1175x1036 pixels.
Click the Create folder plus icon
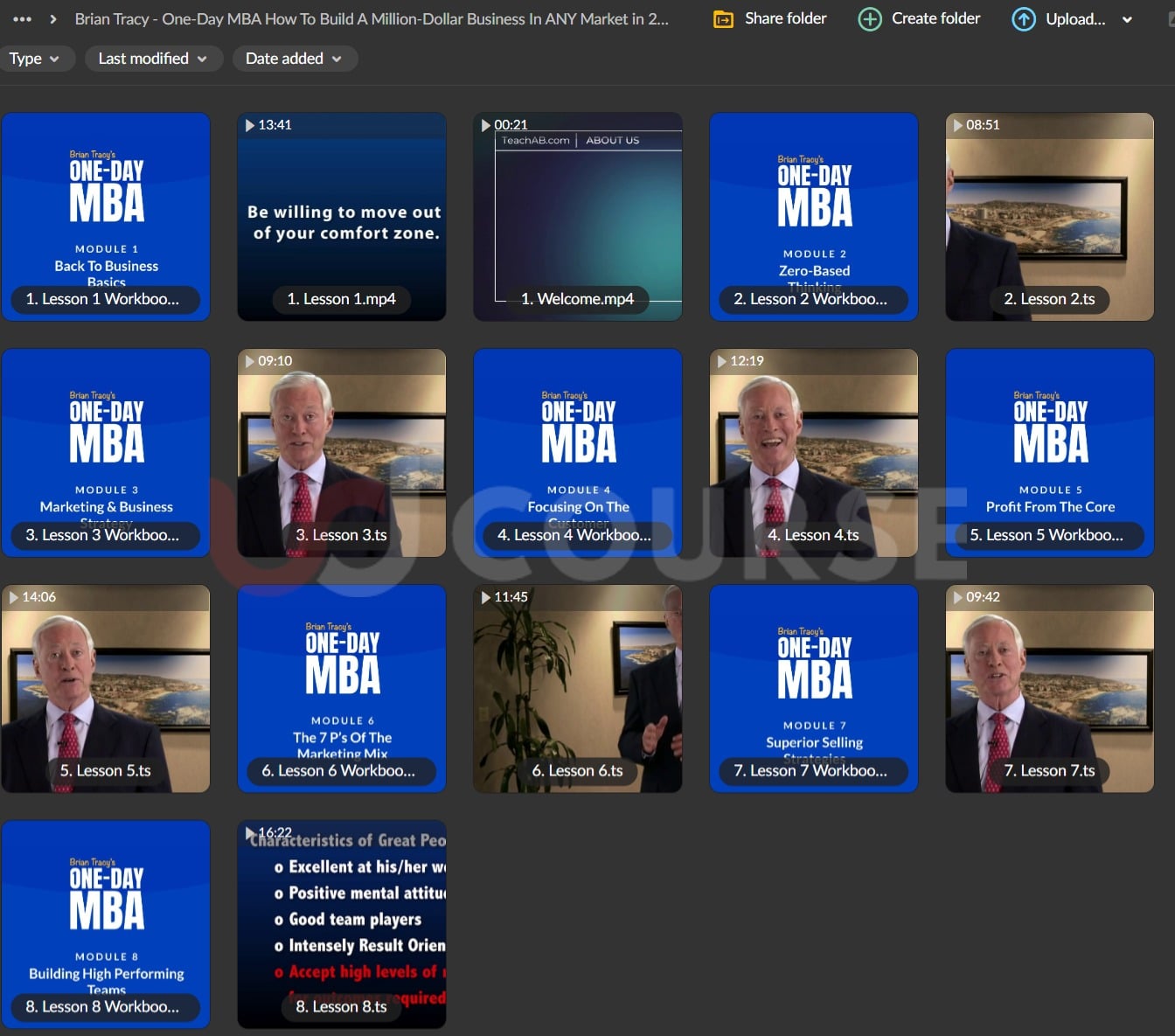(x=869, y=19)
